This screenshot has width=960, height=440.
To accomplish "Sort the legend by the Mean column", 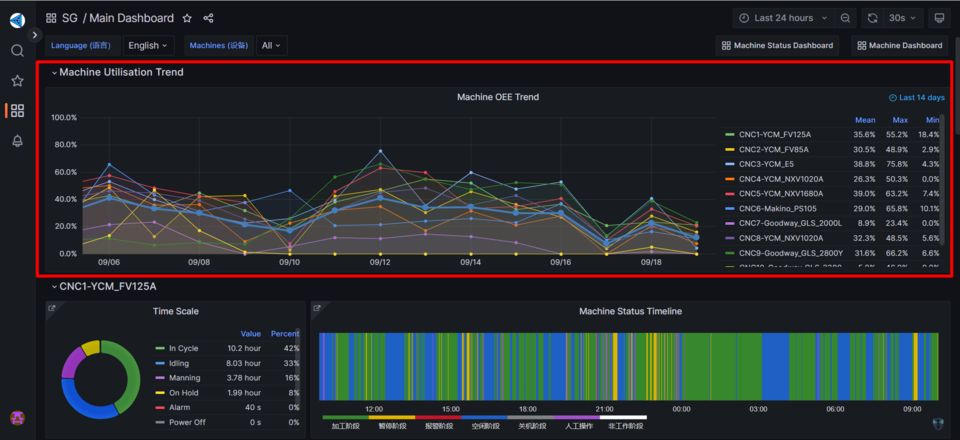I will coord(865,120).
